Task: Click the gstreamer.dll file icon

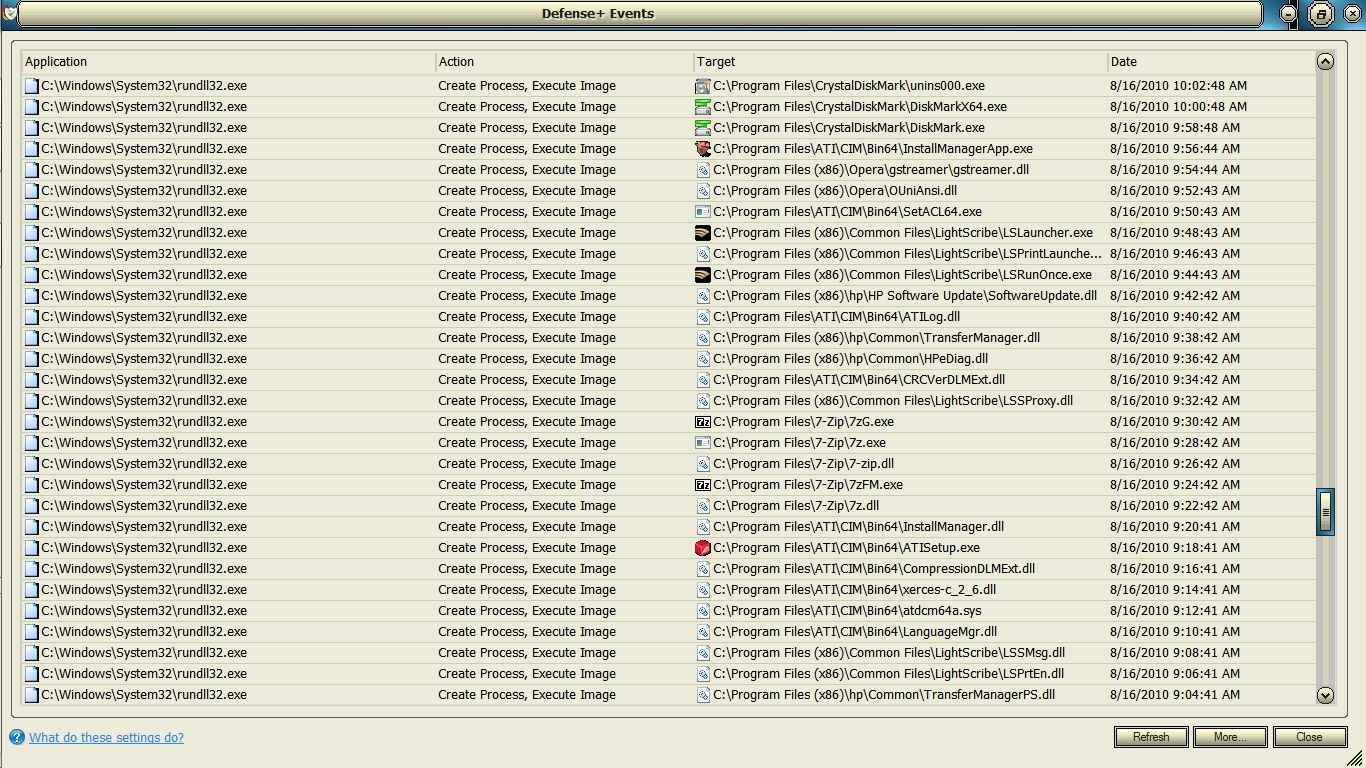Action: [703, 170]
